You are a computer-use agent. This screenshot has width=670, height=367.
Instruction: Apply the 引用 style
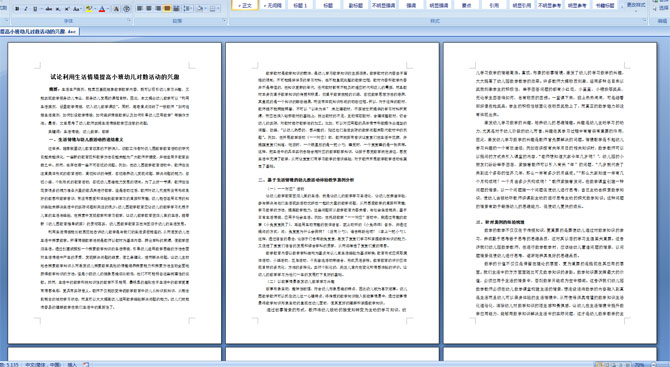tap(494, 5)
